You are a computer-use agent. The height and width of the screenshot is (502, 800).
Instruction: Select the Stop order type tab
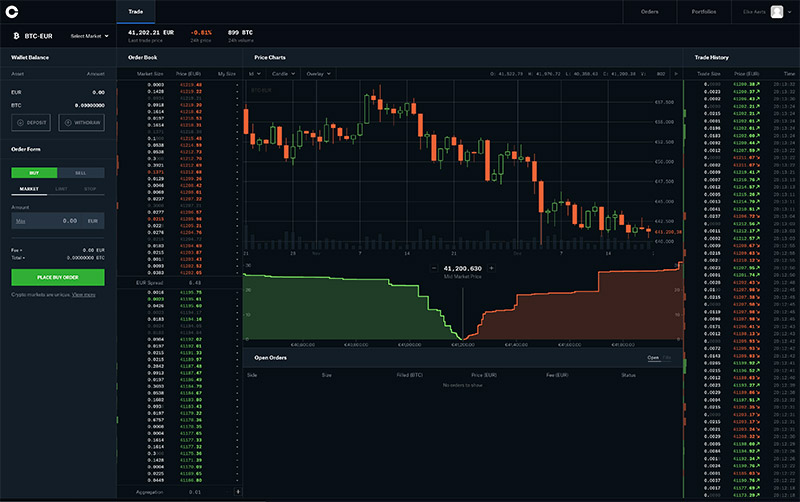click(90, 189)
